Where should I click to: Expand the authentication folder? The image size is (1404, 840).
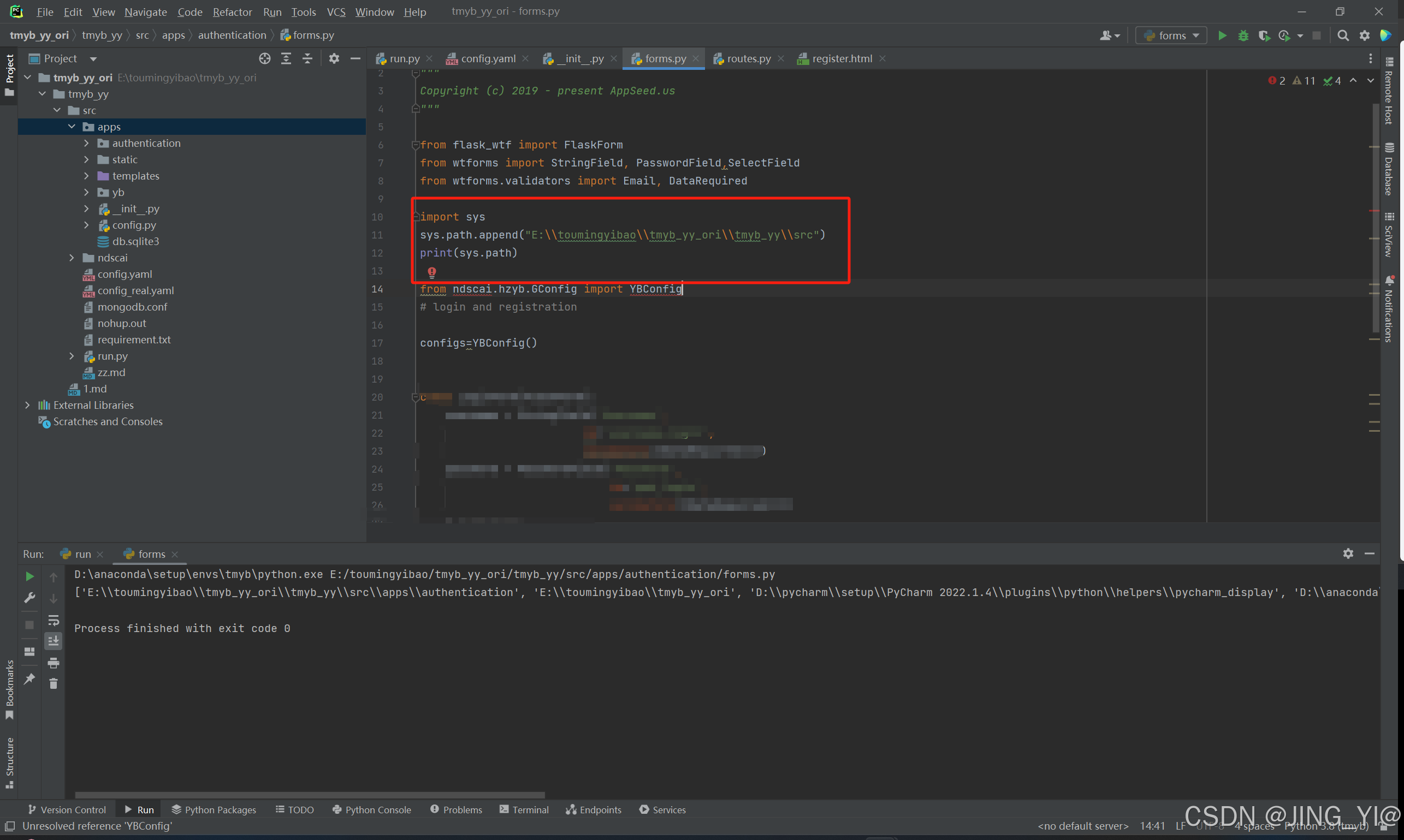(x=86, y=143)
